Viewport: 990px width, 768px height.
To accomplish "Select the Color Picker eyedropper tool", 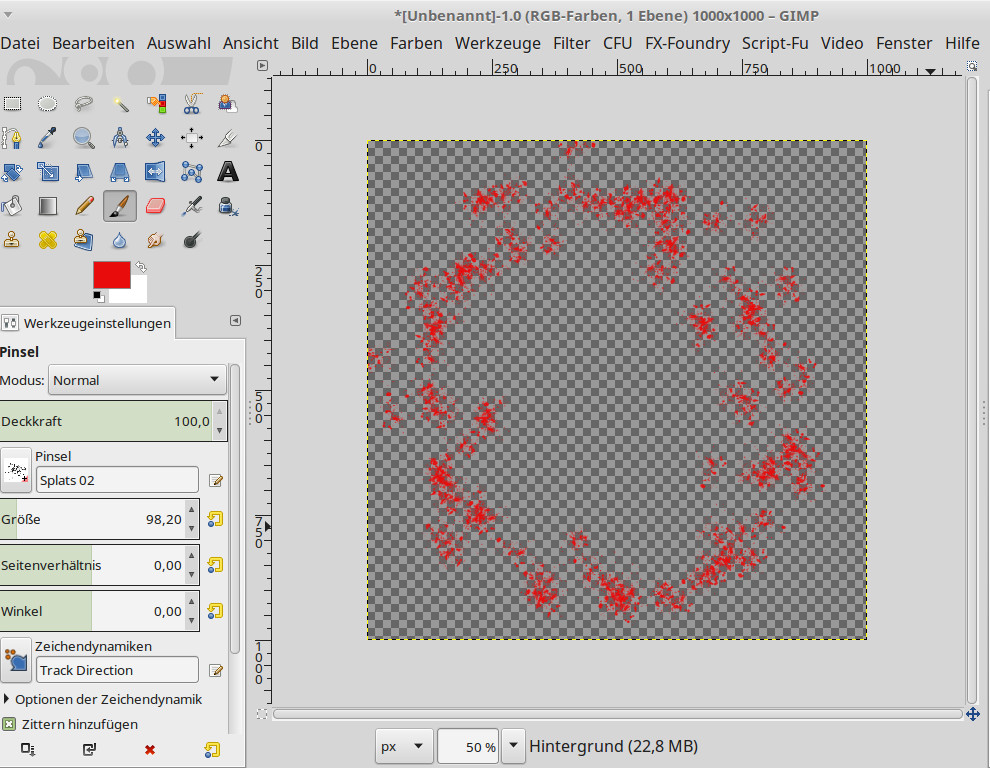I will (x=48, y=138).
